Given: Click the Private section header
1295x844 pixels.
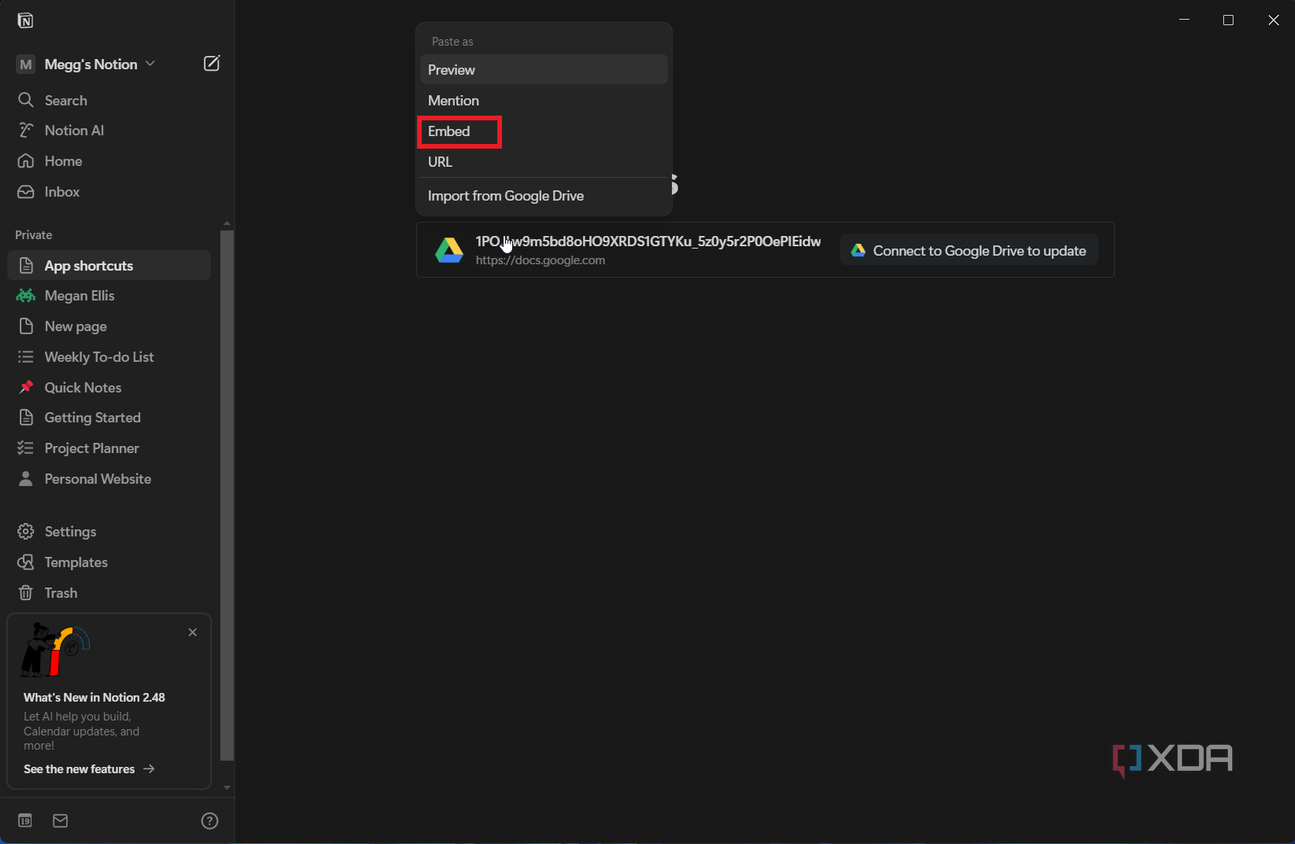Looking at the screenshot, I should 33,235.
